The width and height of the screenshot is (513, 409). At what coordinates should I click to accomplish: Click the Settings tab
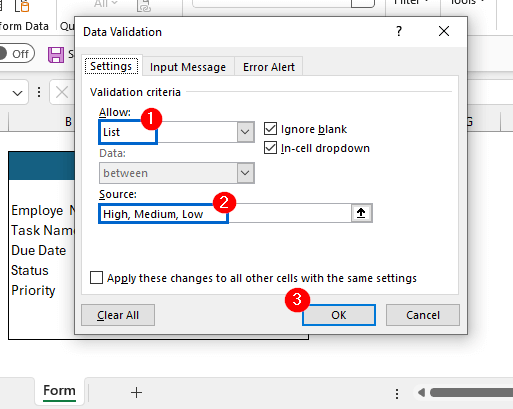coord(111,66)
